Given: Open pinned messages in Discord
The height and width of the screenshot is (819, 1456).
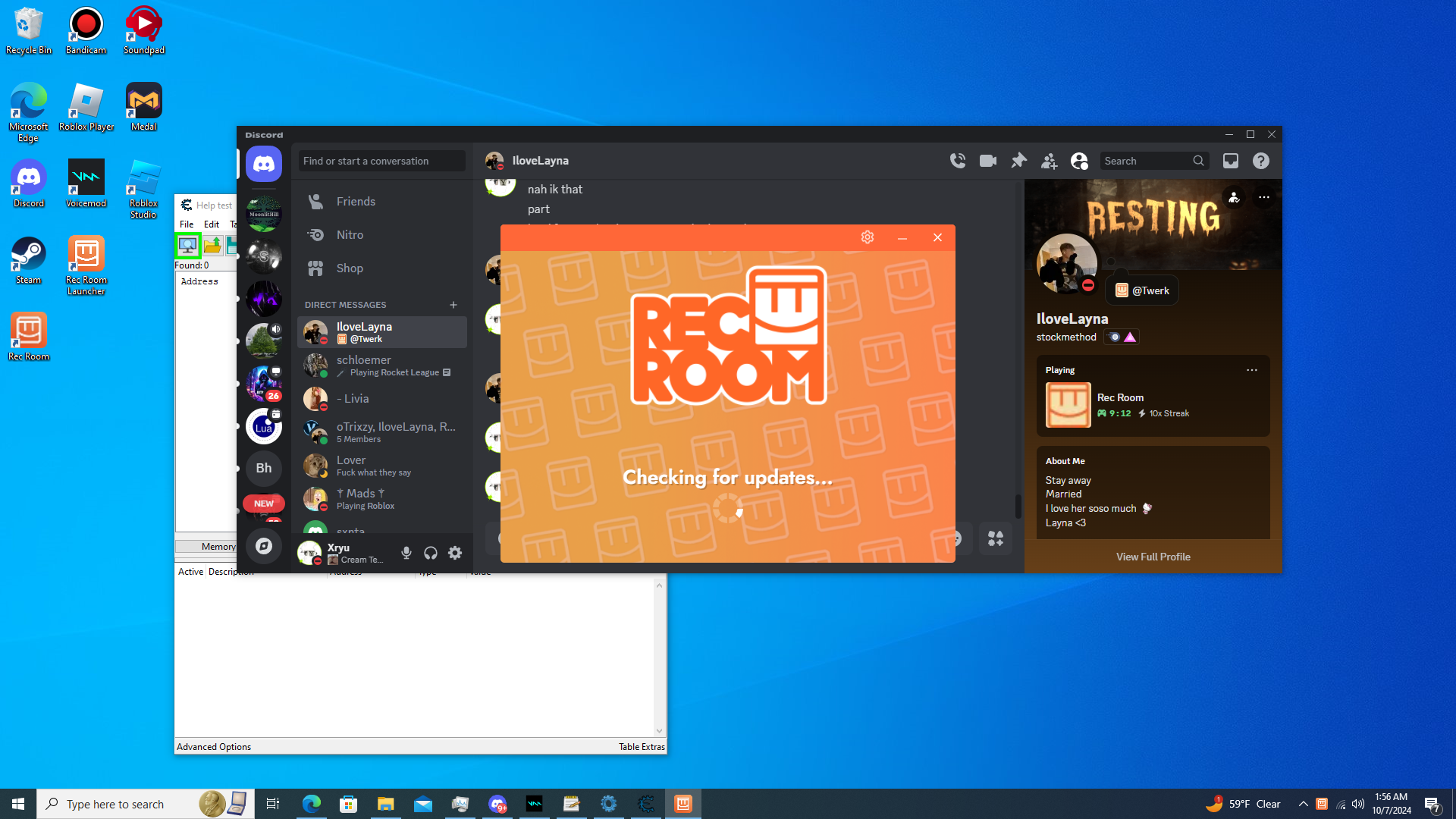Looking at the screenshot, I should (x=1018, y=161).
